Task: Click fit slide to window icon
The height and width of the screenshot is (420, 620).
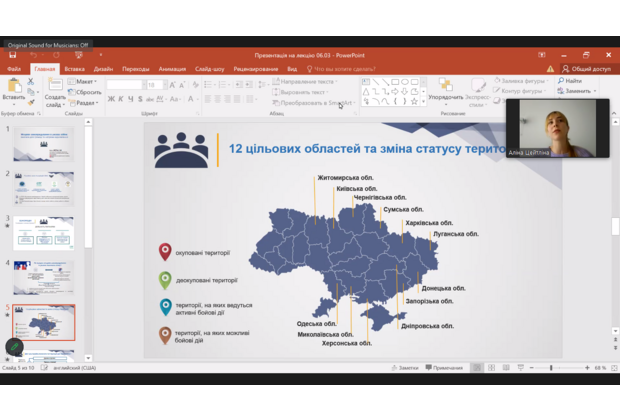Action: [612, 368]
